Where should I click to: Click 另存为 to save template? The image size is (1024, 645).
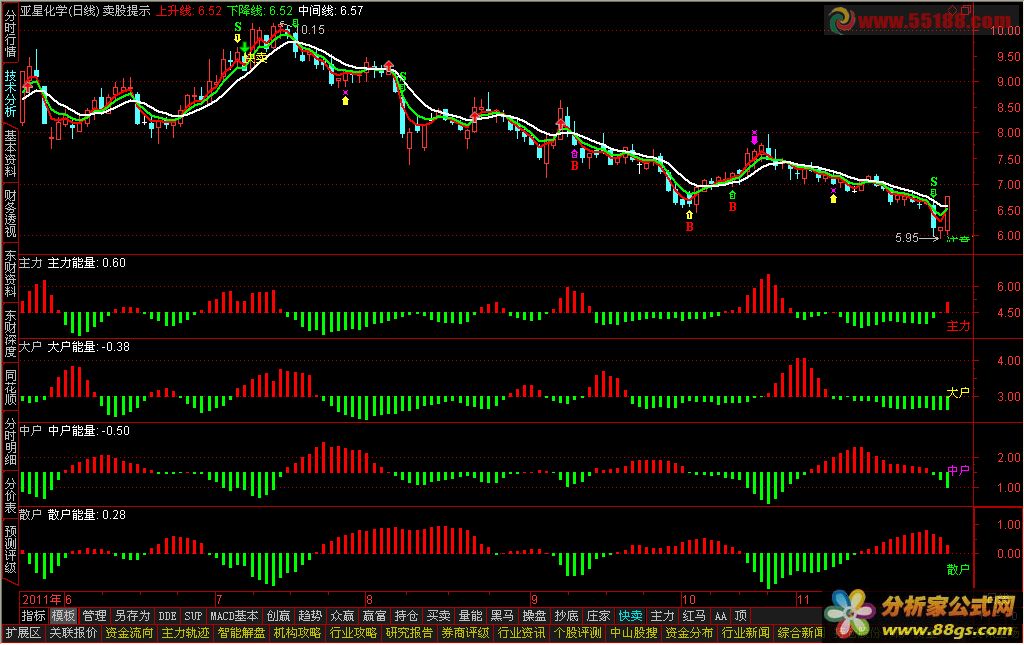[x=132, y=616]
